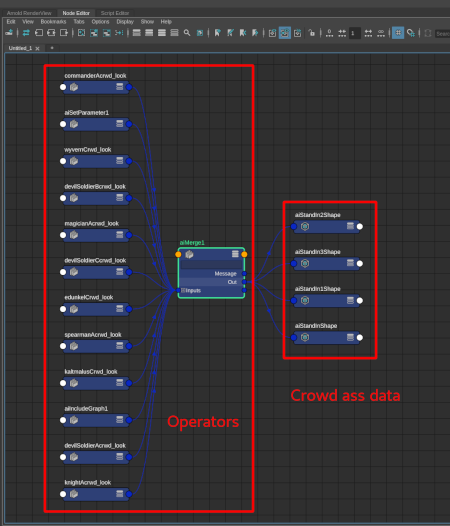Cycle view mode on kaltmalusCrwd_look node
Screen dimensions: 450x526
(119, 383)
